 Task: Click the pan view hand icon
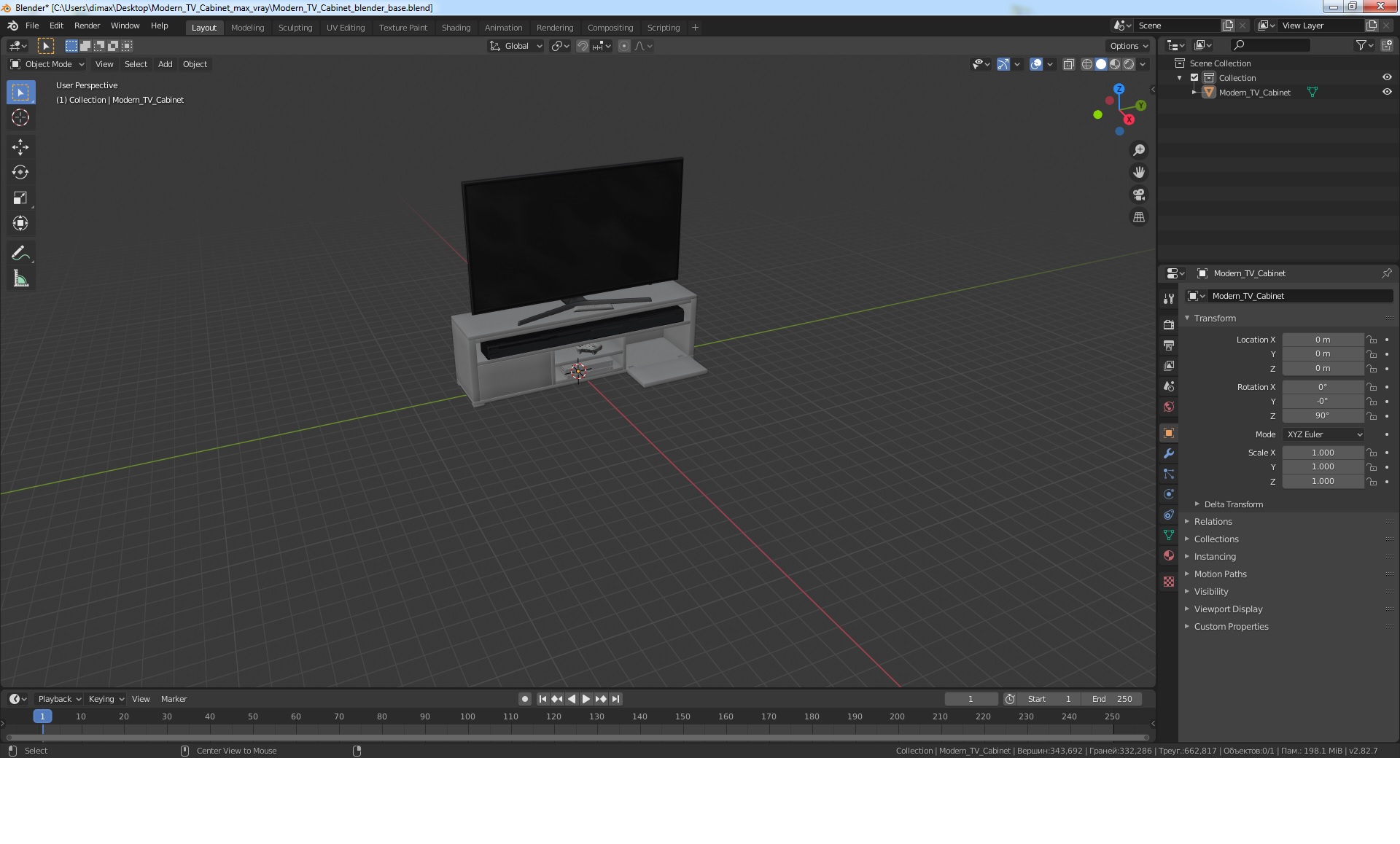click(1139, 173)
